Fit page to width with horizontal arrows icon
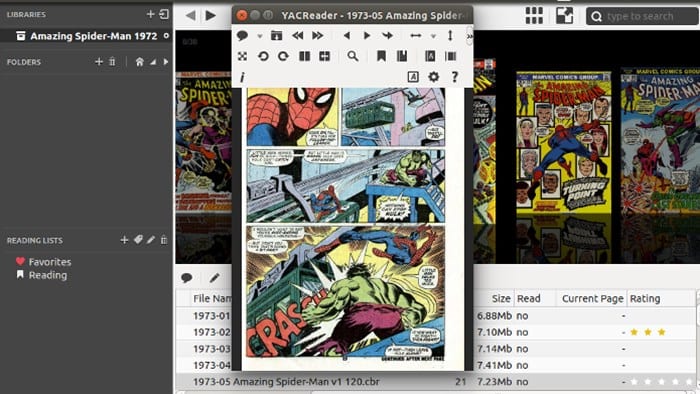Viewport: 700px width, 394px height. [x=416, y=35]
